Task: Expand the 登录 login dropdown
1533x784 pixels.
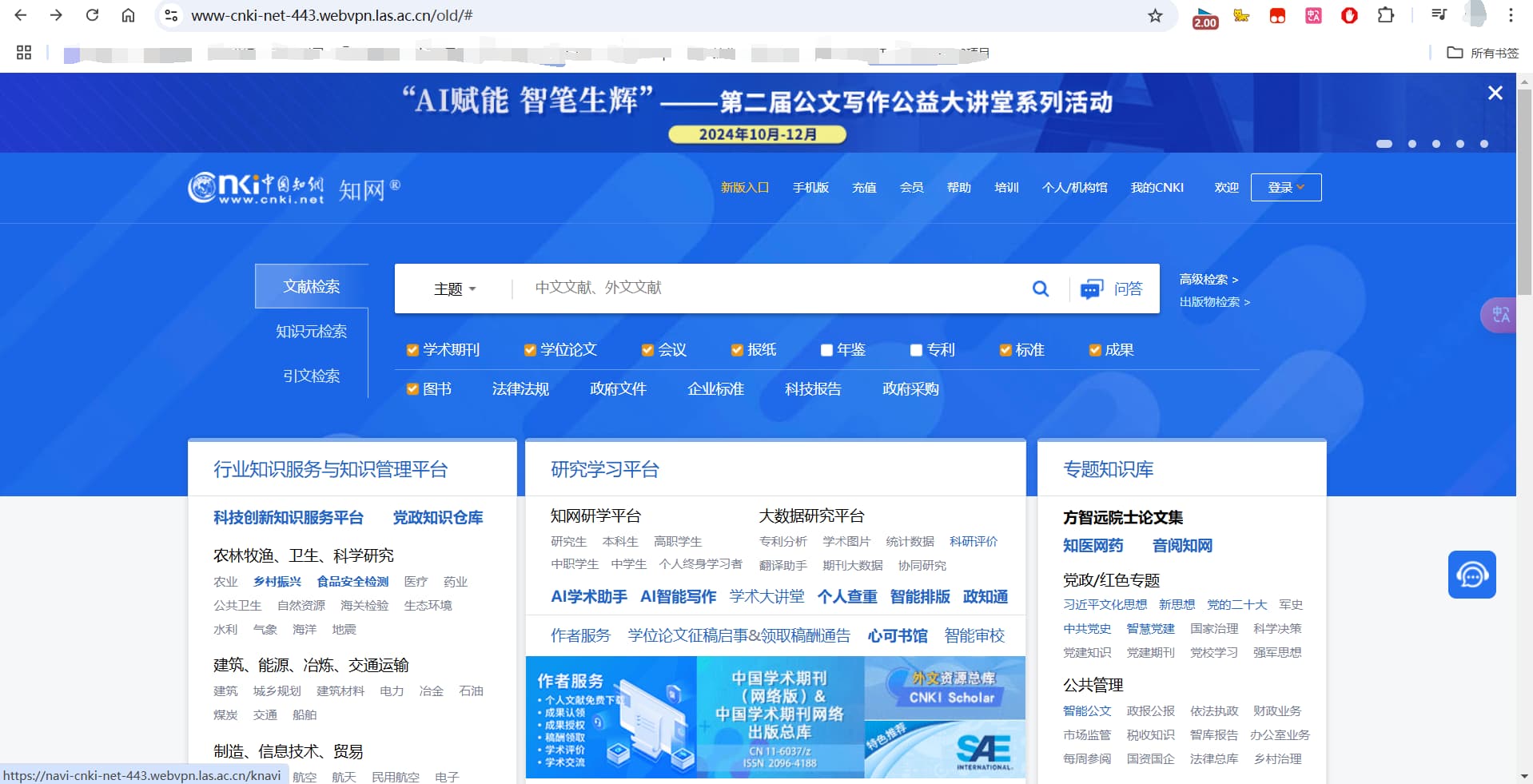Action: click(x=1286, y=187)
